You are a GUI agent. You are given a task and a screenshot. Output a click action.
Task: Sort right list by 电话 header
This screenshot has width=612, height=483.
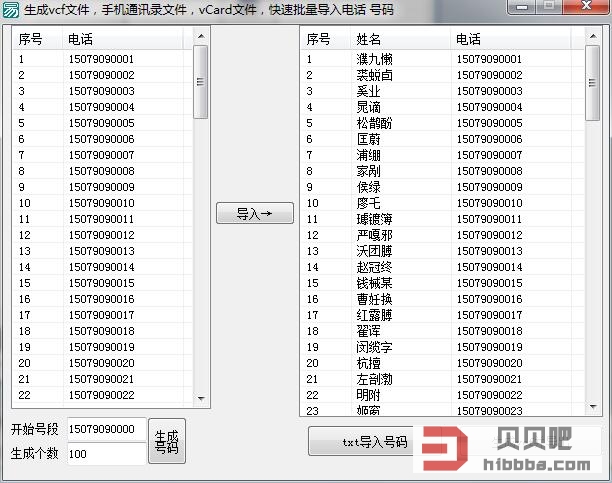click(x=511, y=39)
